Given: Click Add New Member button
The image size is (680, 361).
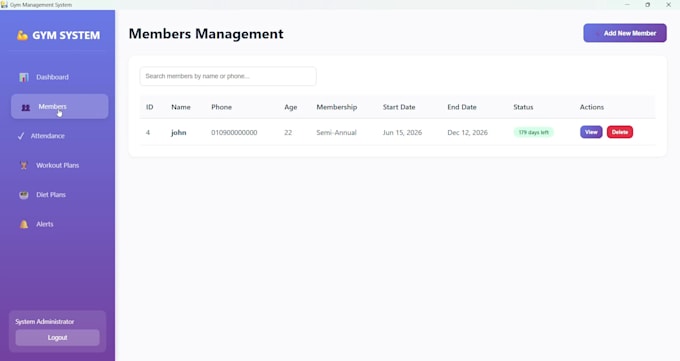Looking at the screenshot, I should point(624,33).
